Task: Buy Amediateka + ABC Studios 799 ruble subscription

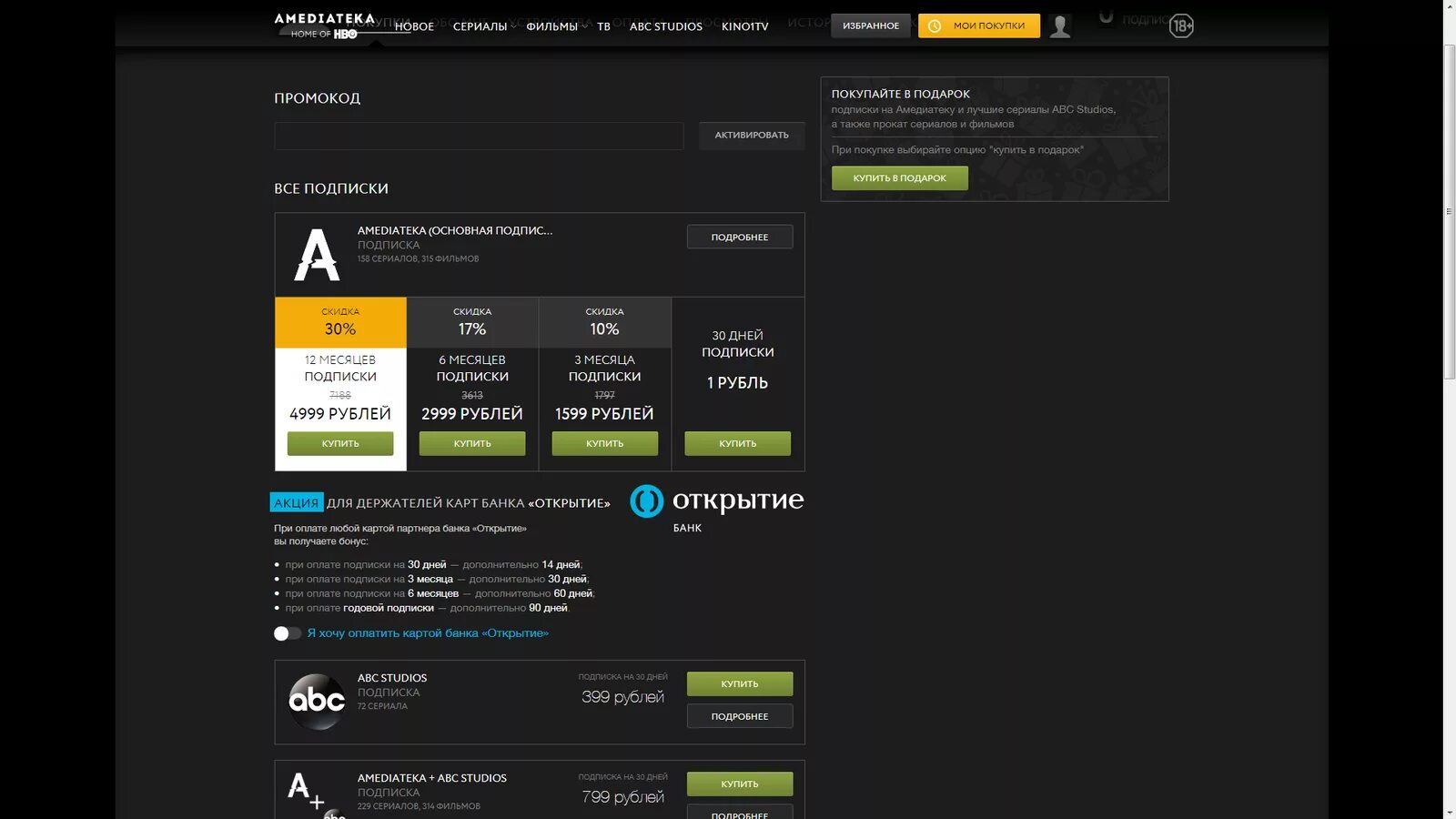Action: point(740,784)
